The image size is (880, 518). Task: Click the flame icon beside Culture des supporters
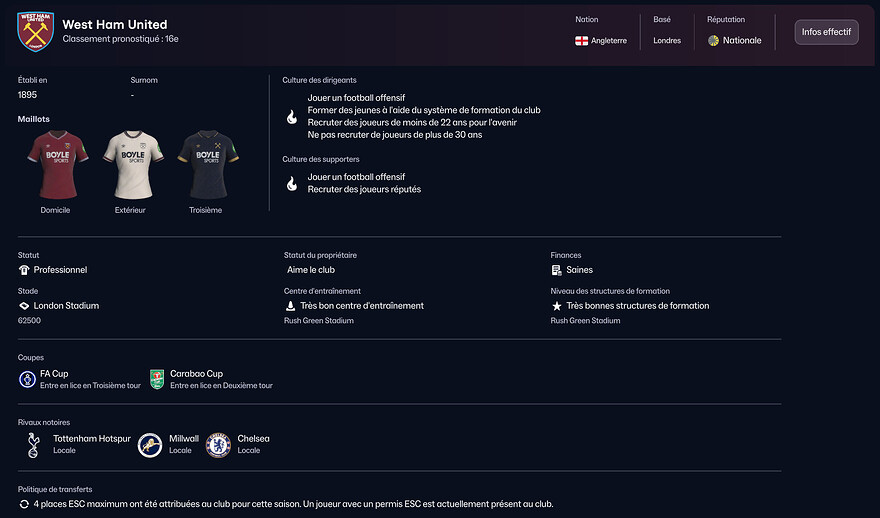[x=291, y=183]
